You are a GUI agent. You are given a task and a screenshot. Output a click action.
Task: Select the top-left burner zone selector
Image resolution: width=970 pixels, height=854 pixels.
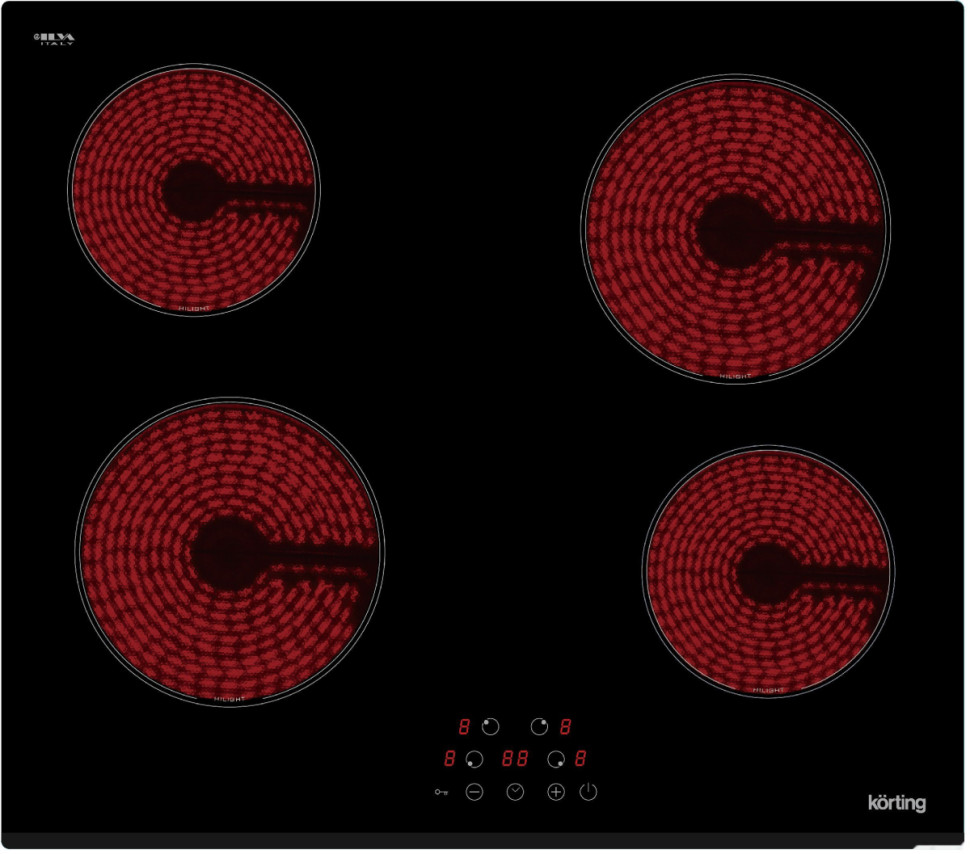(x=490, y=727)
